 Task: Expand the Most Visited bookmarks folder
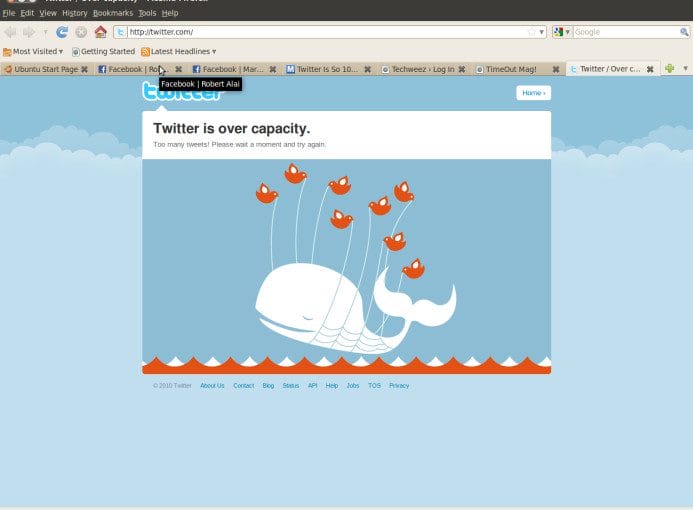33,52
